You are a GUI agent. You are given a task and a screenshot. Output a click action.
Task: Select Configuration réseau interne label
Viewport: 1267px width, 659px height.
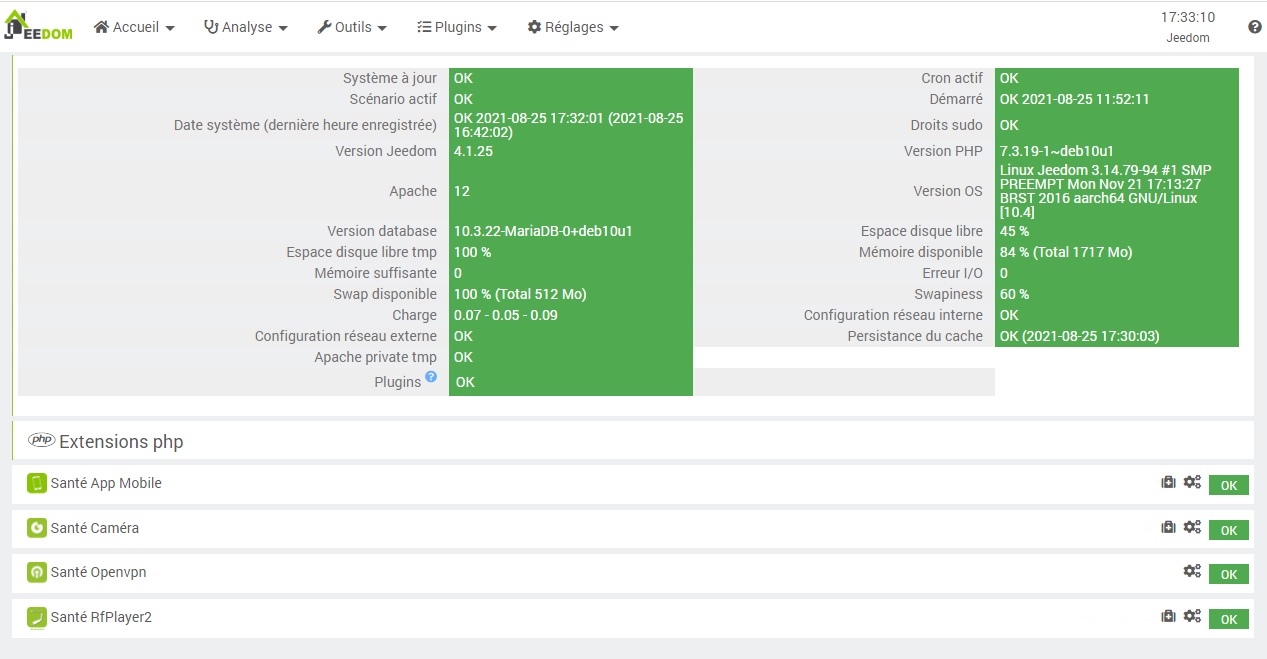click(894, 315)
